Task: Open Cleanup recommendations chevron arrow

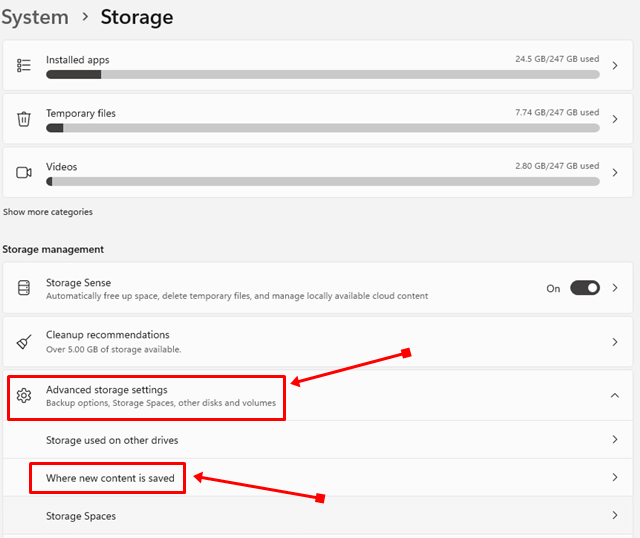Action: point(614,341)
